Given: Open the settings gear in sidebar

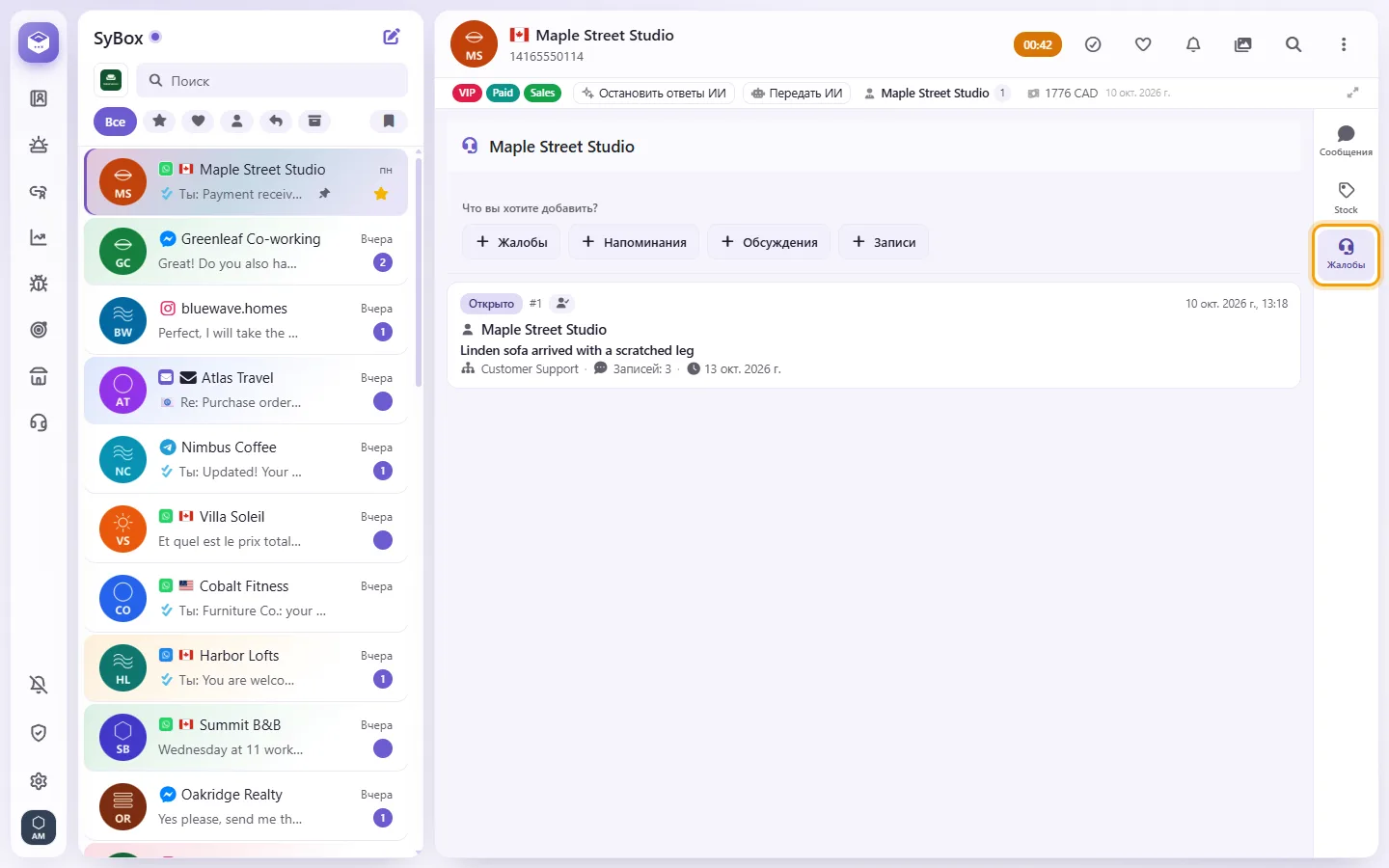Looking at the screenshot, I should (x=39, y=781).
